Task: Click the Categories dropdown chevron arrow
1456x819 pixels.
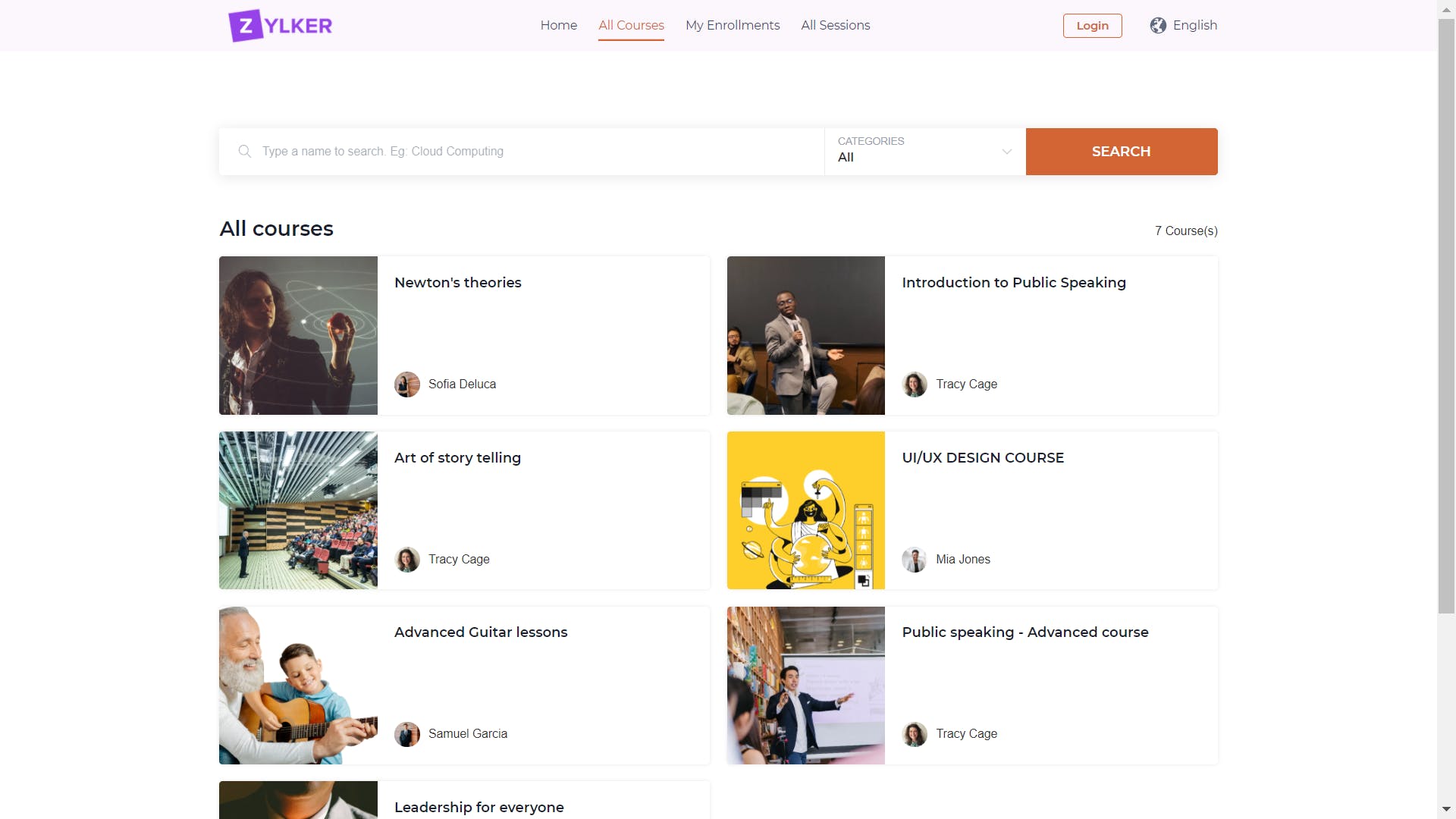Action: point(1006,152)
